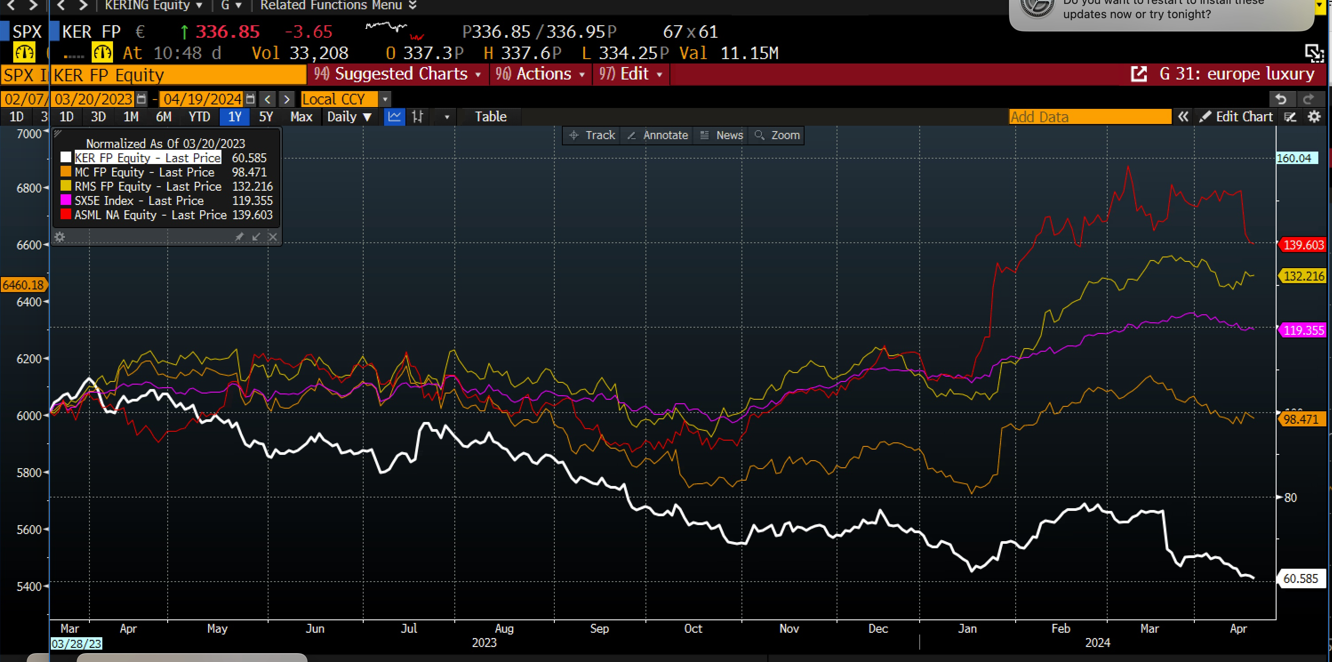Click the Edit Chart button
The height and width of the screenshot is (662, 1332).
tap(1236, 117)
